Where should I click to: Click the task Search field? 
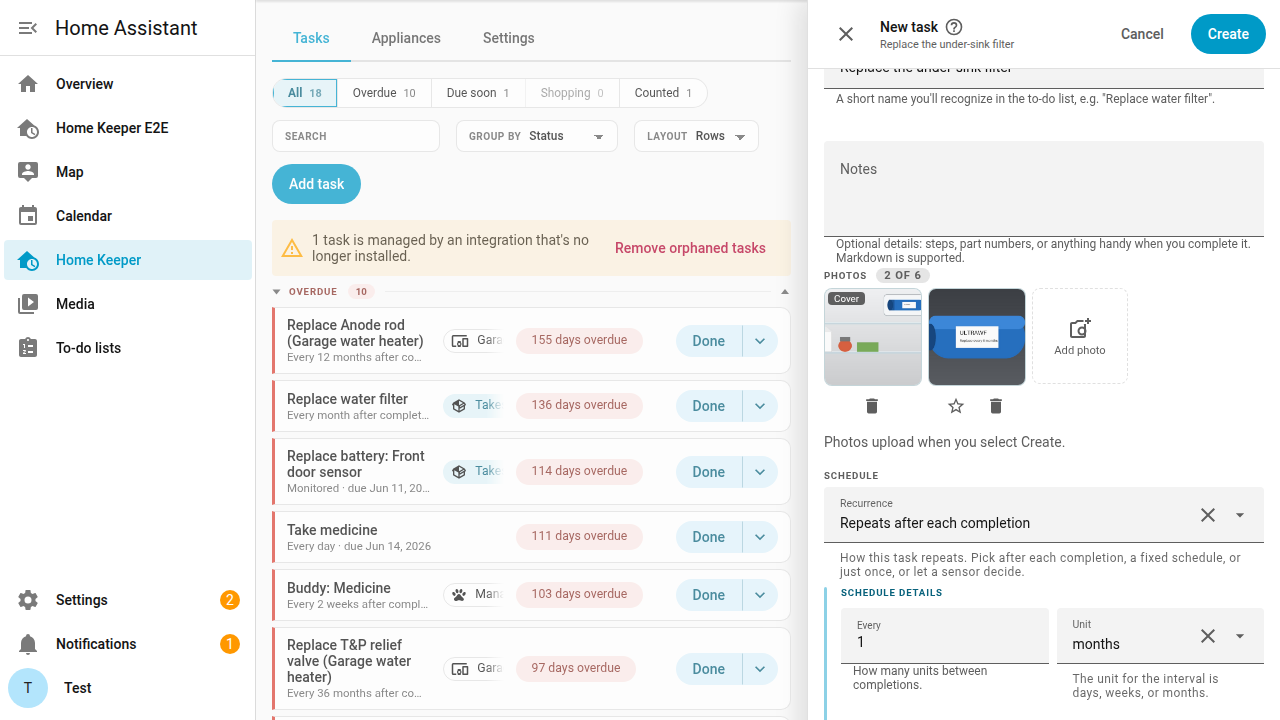click(356, 136)
